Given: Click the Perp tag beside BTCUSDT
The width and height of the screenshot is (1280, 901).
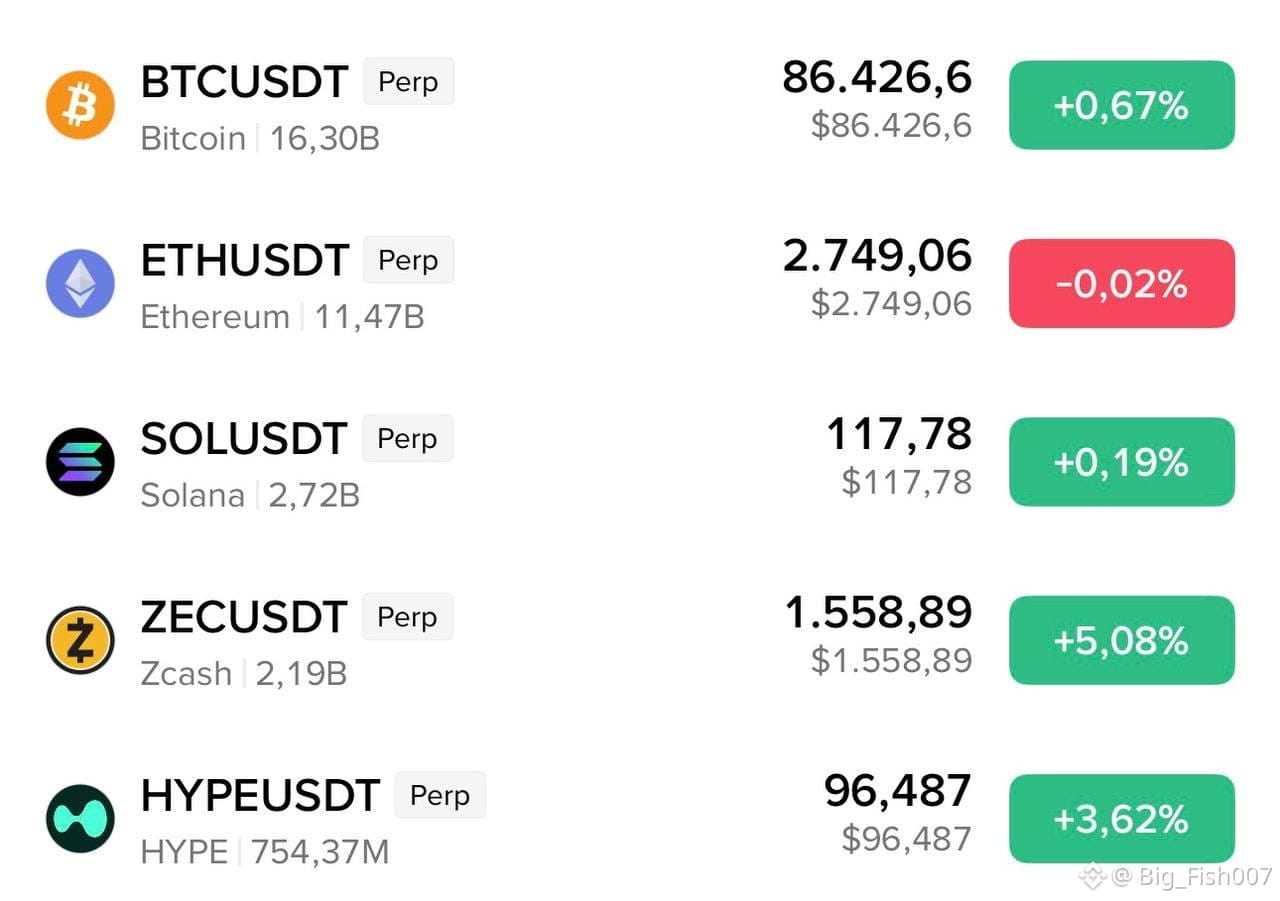Looking at the screenshot, I should [x=408, y=82].
